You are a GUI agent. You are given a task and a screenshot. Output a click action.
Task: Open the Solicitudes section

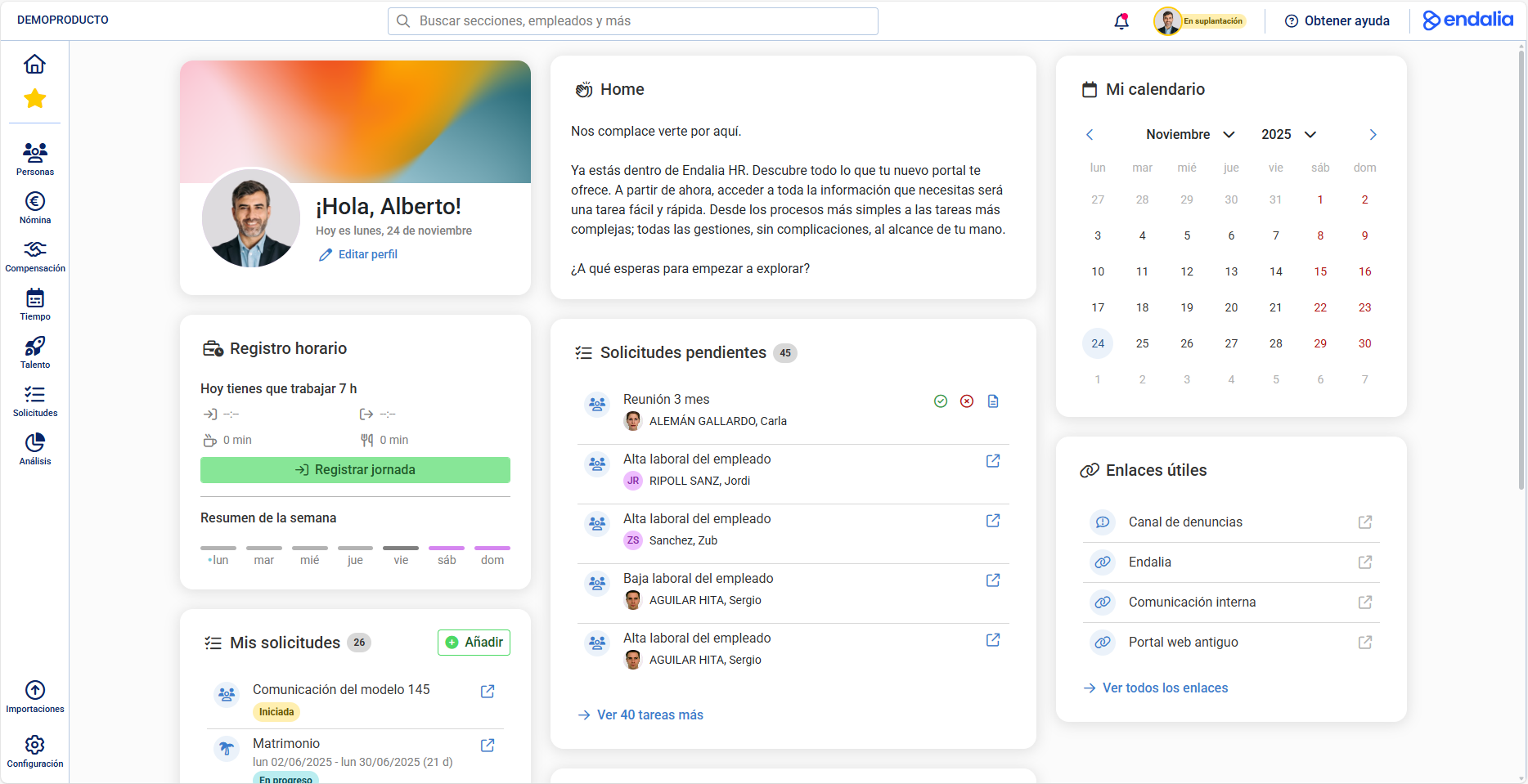click(34, 401)
